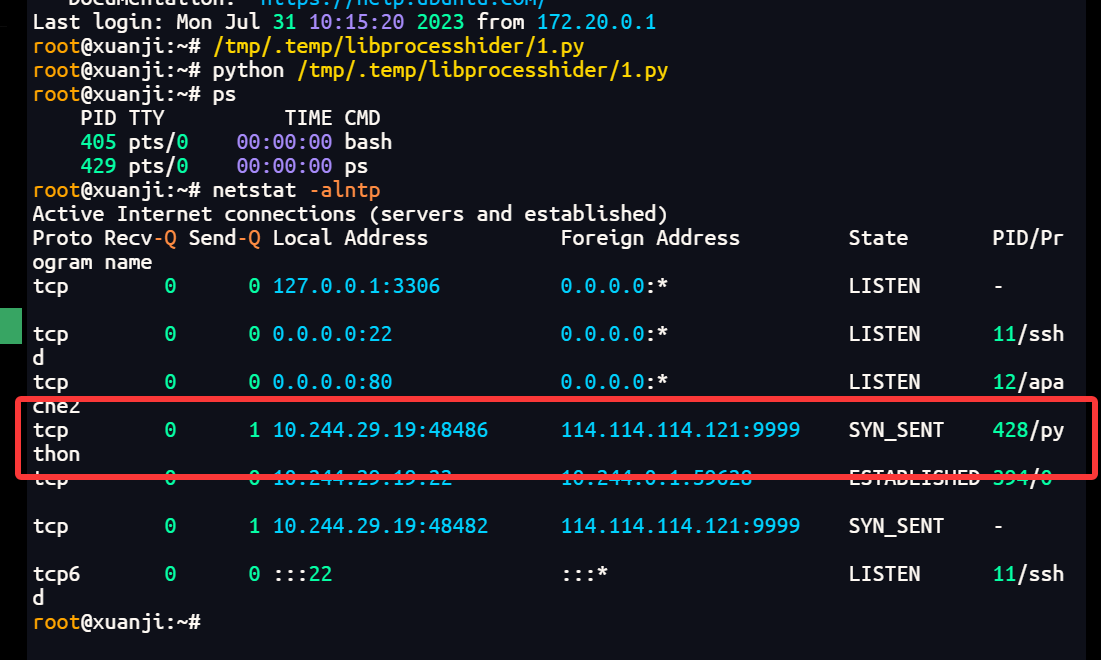Click the 'ps' command at the prompt
Screen dimensions: 1101x660
pyautogui.click(x=224, y=94)
